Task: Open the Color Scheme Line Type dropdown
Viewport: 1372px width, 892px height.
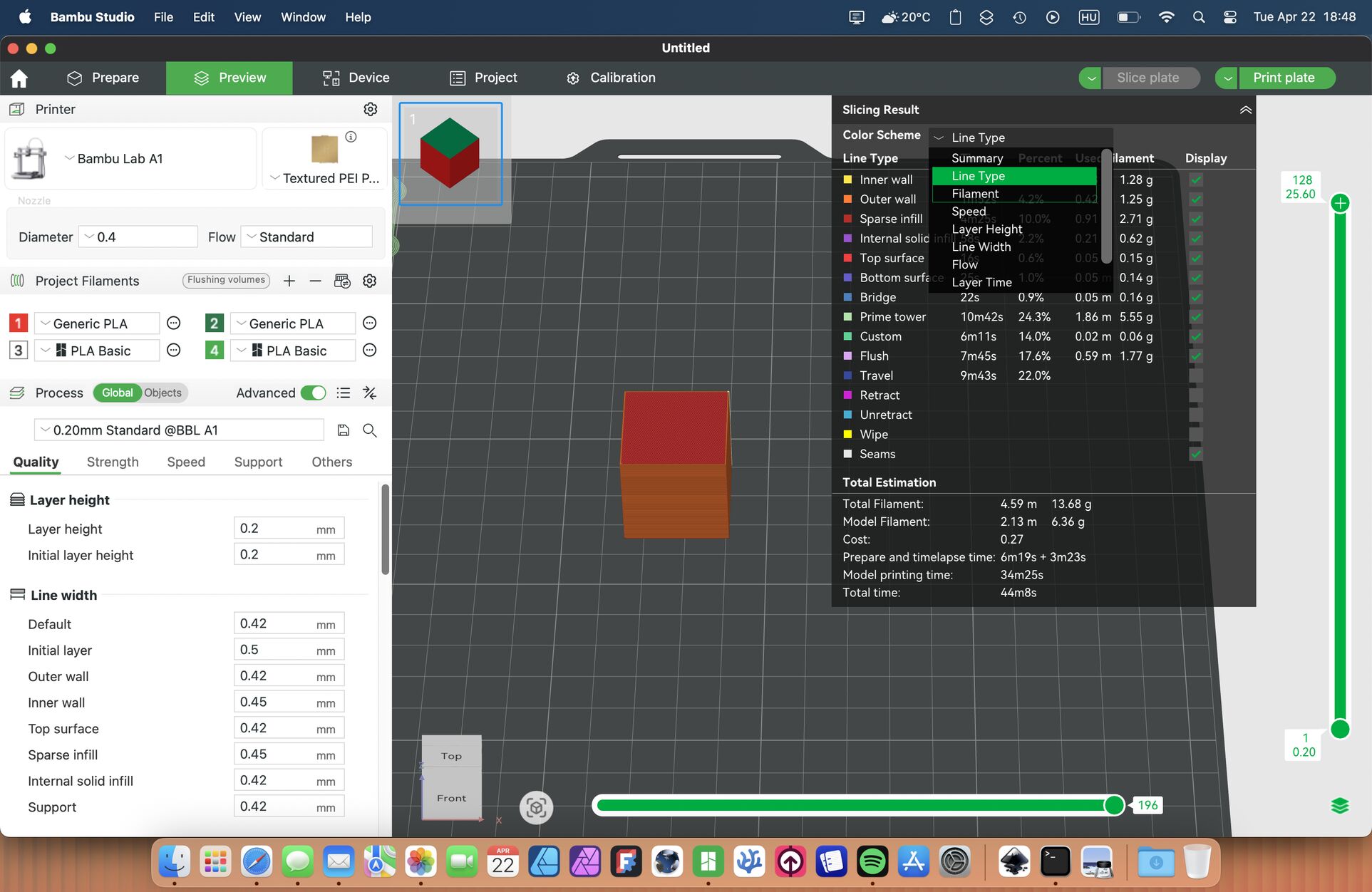Action: tap(1021, 138)
